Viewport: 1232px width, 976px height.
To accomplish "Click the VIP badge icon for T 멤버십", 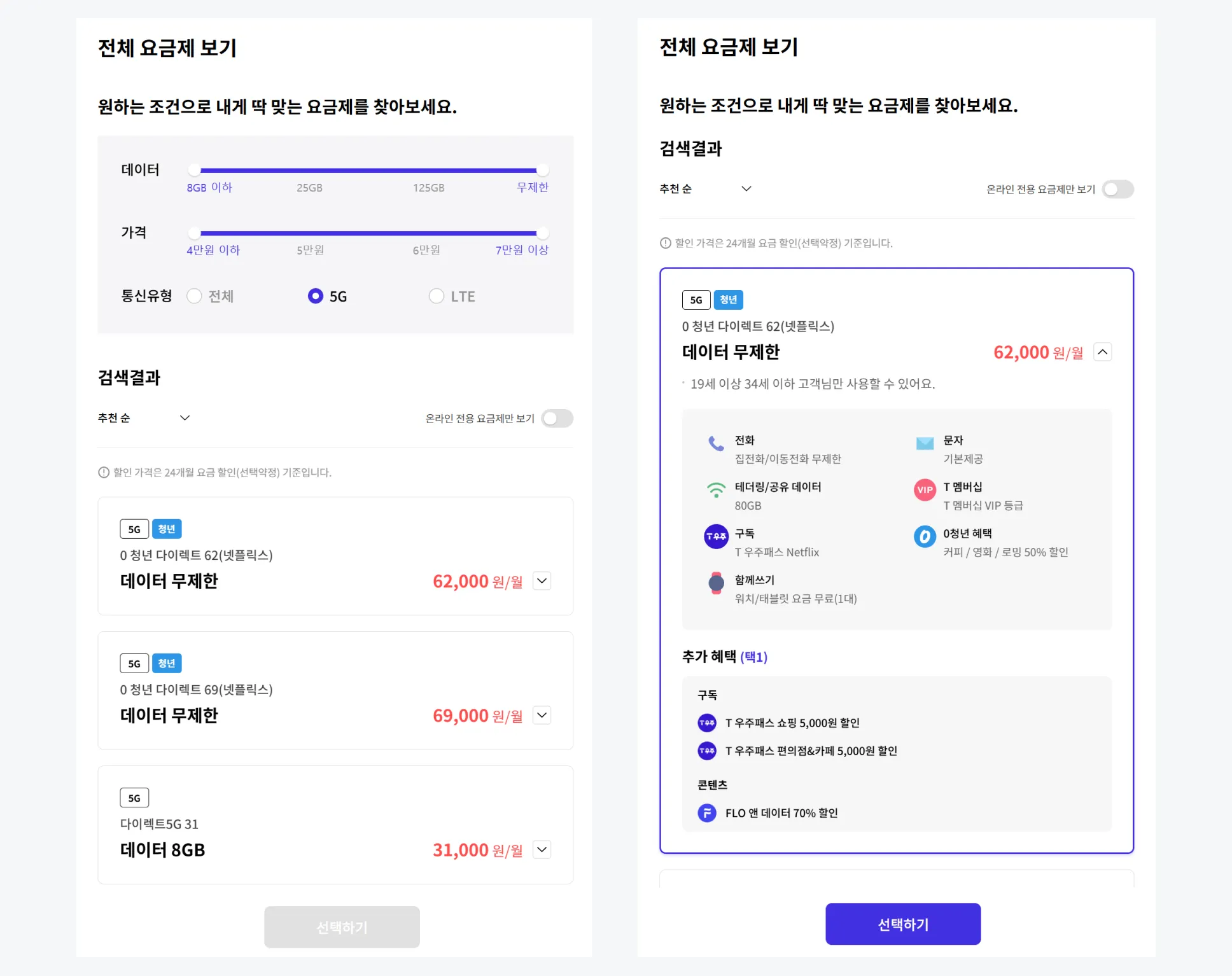I will tap(924, 491).
